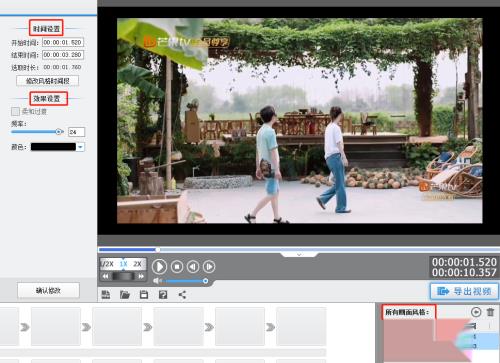Click the frequency value field showing 24

(76, 132)
